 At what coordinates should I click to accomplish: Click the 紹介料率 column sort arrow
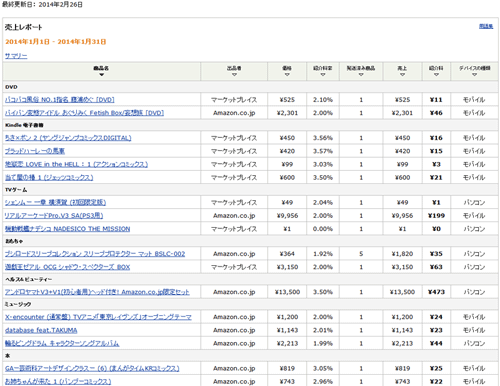tap(323, 75)
